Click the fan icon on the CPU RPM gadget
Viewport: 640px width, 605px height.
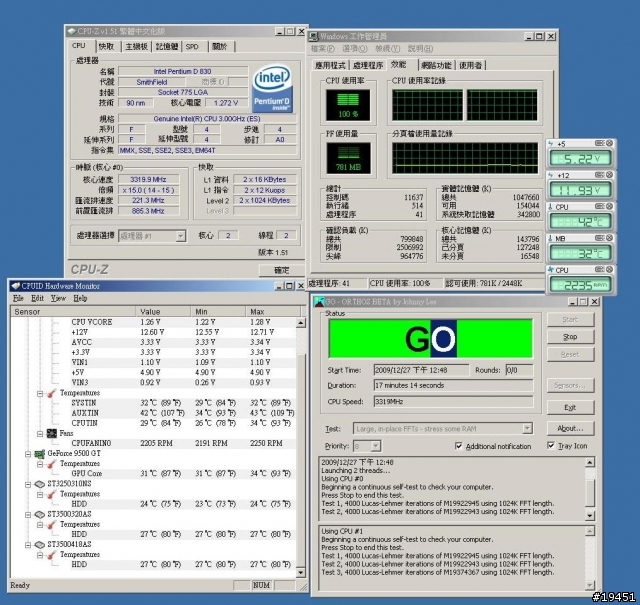click(x=551, y=270)
